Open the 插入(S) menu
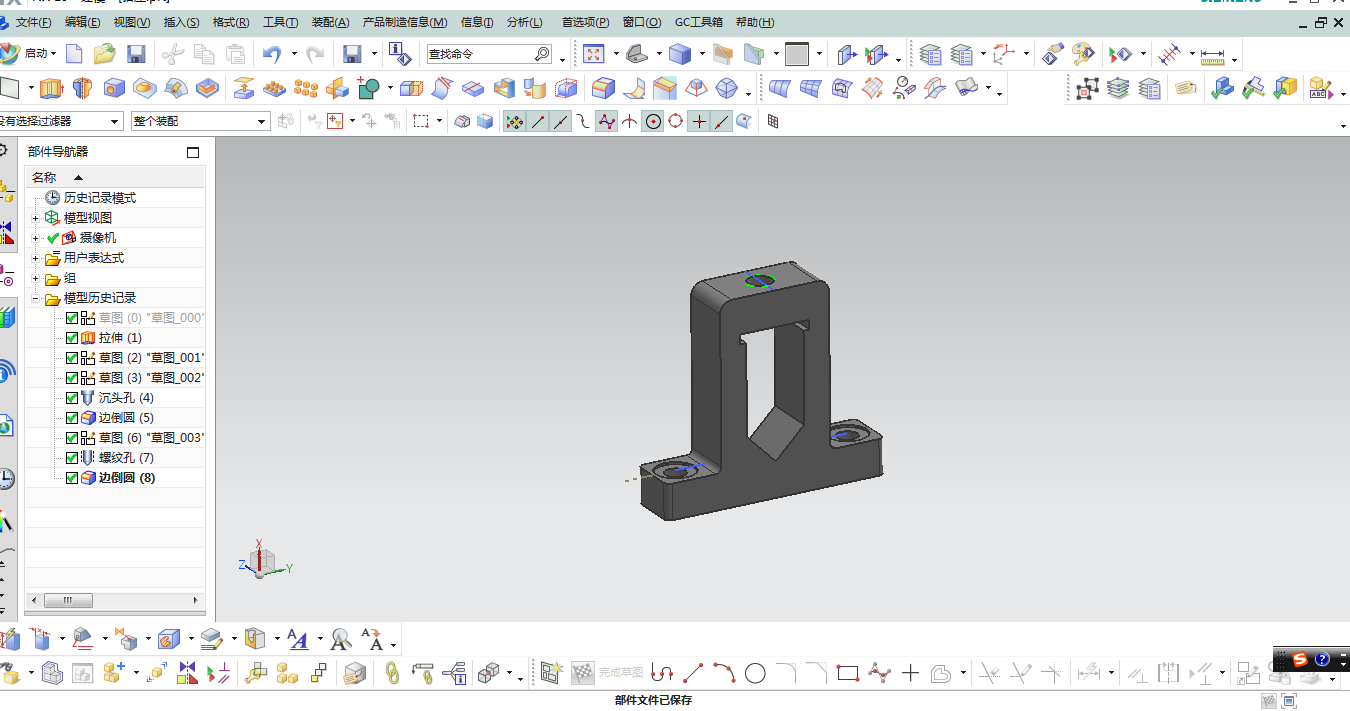This screenshot has width=1350, height=711. [181, 22]
